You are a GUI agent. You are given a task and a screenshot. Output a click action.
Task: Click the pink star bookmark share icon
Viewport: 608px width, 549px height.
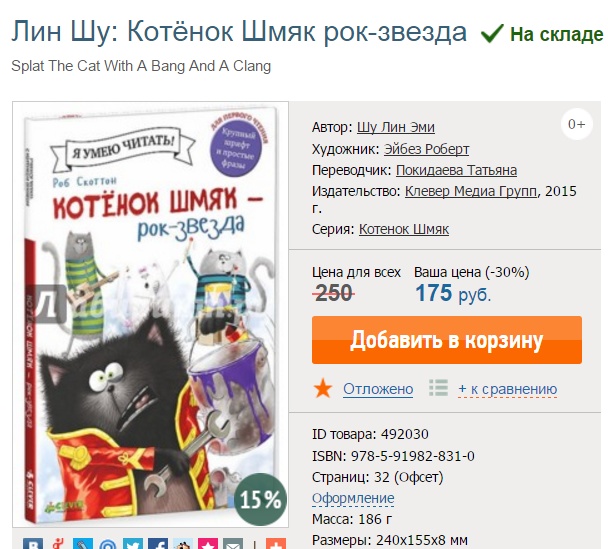point(208,544)
